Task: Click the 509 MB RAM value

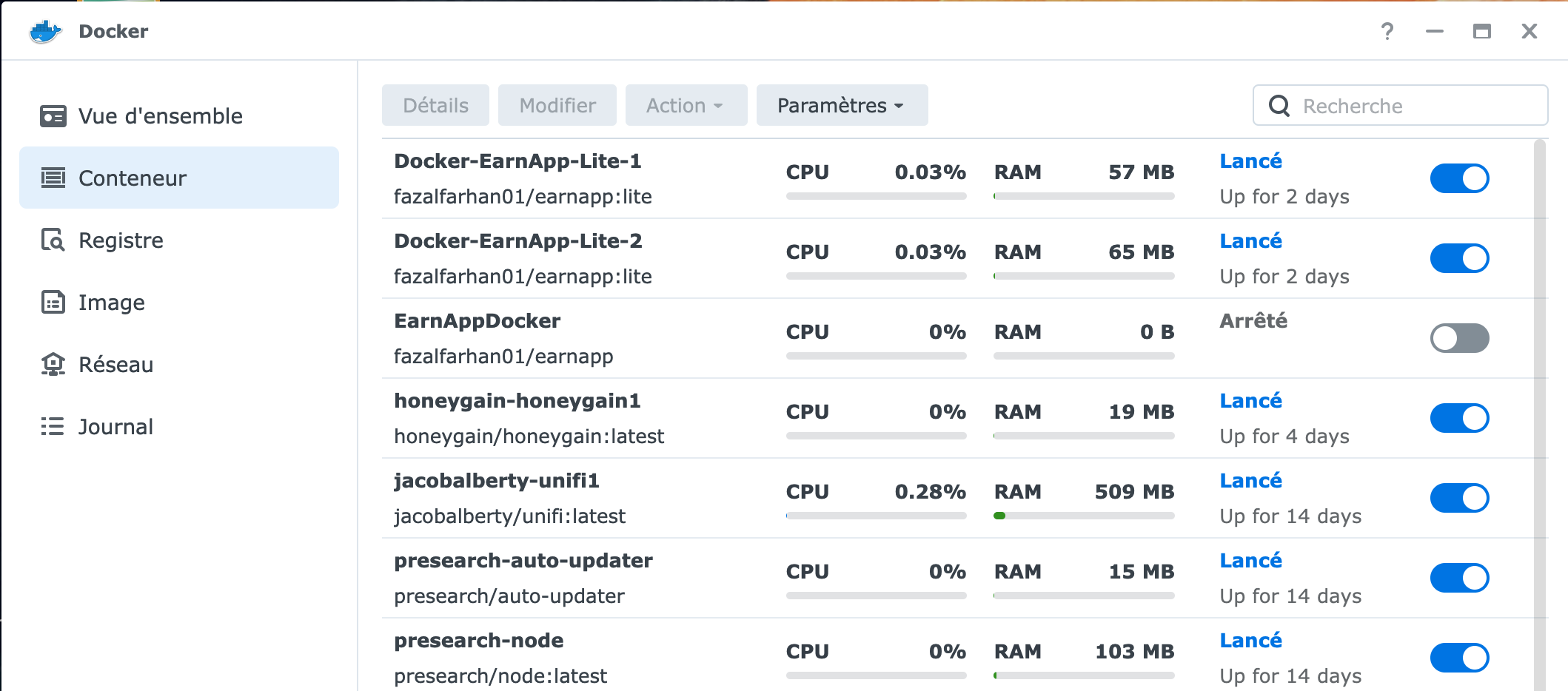Action: [1134, 492]
